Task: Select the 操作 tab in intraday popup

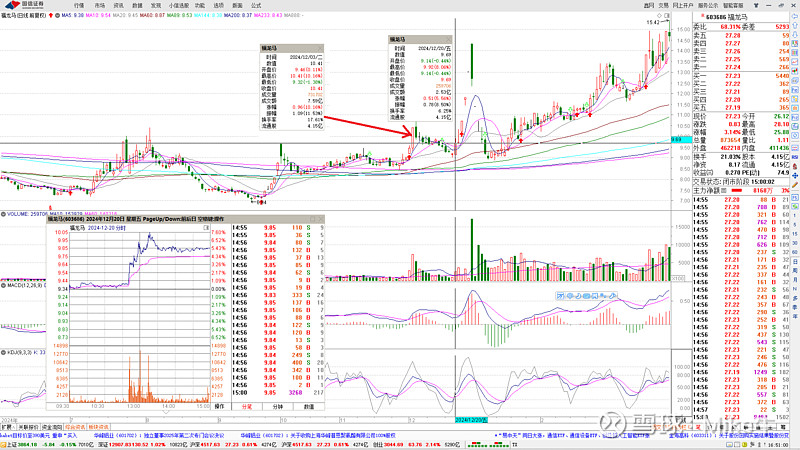Action: 219,407
